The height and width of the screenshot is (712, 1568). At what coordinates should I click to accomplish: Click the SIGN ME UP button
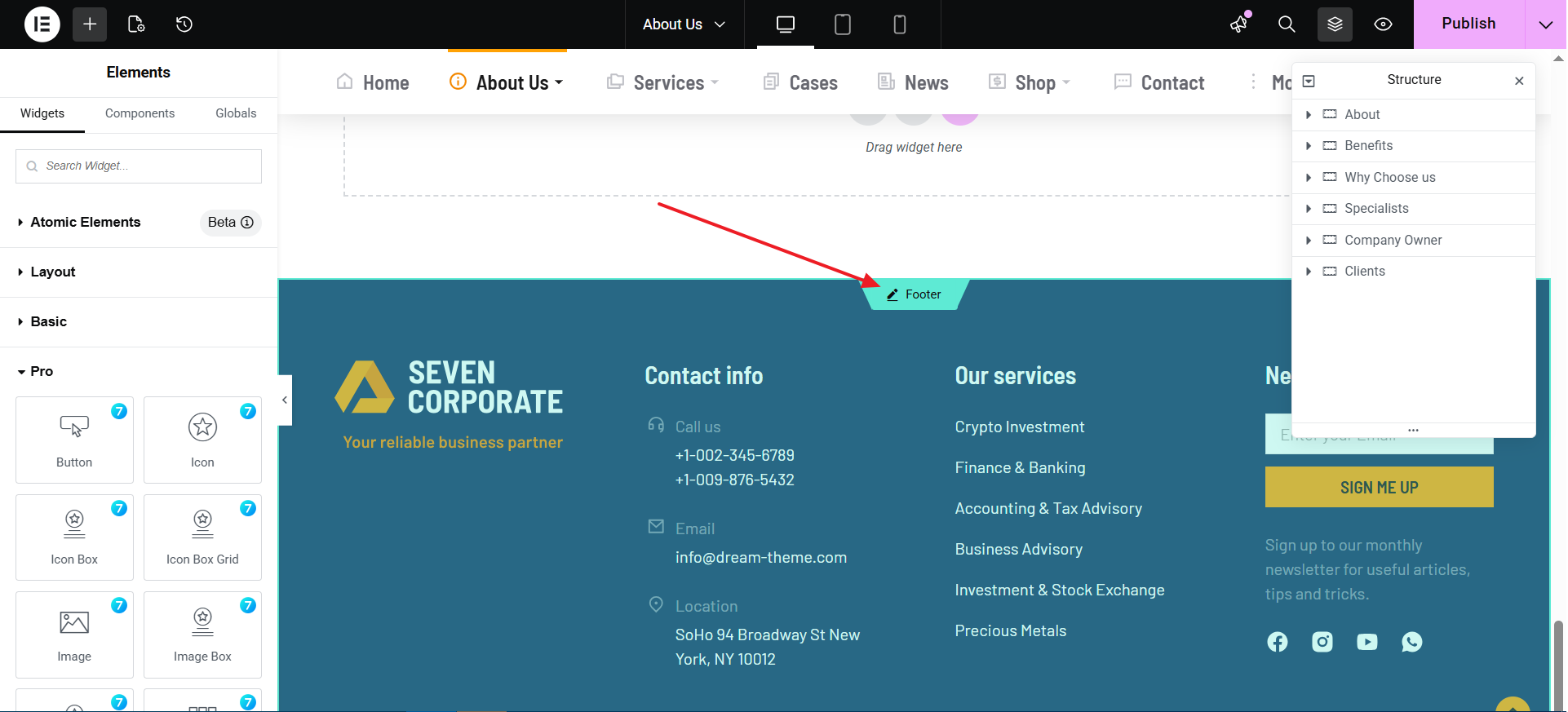(x=1379, y=487)
